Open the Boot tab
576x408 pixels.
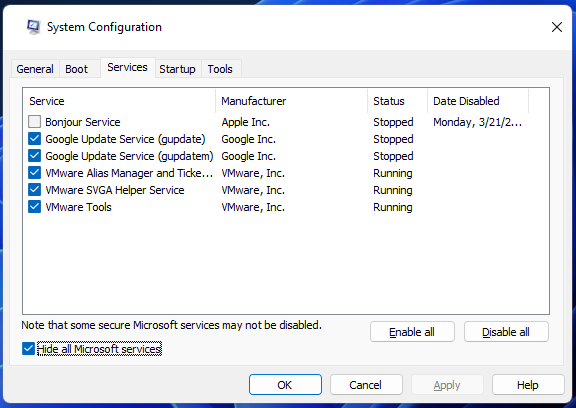tap(76, 69)
